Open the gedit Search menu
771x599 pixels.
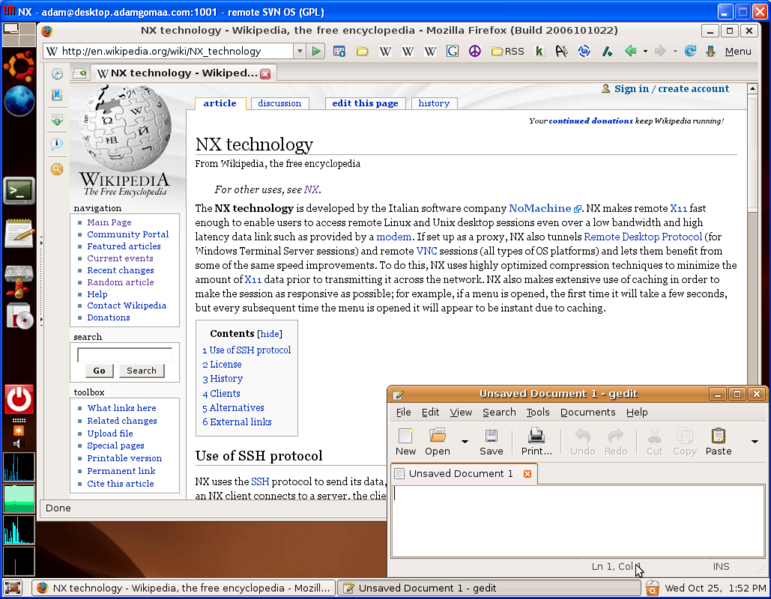[499, 412]
